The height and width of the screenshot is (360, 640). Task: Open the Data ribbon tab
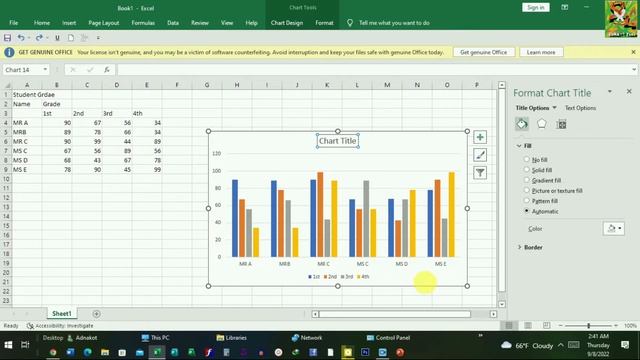pyautogui.click(x=173, y=23)
